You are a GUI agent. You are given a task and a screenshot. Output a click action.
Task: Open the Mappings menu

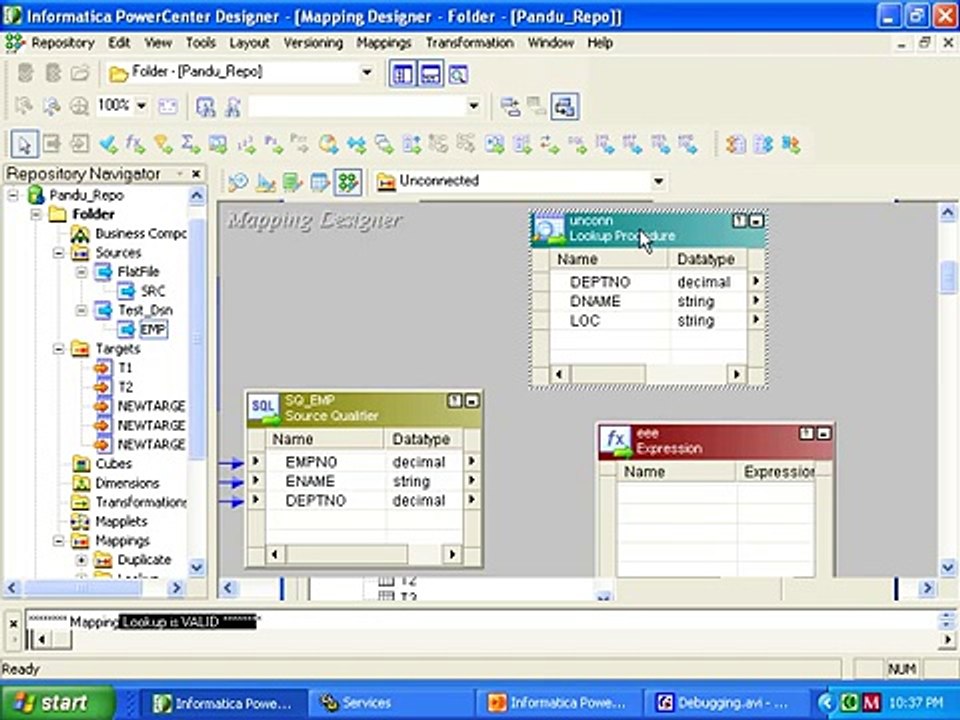tap(384, 43)
